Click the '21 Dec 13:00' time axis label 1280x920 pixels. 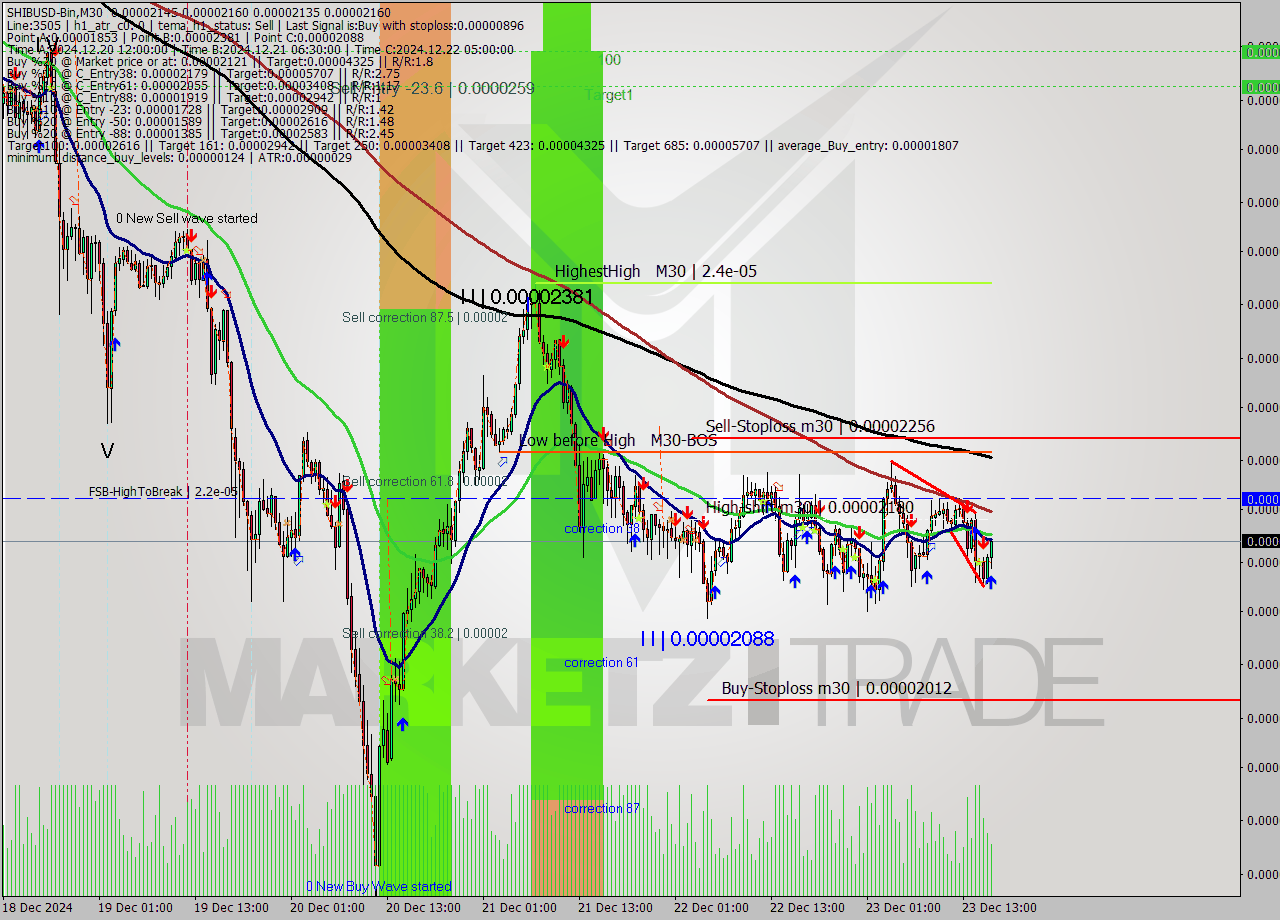click(x=615, y=908)
